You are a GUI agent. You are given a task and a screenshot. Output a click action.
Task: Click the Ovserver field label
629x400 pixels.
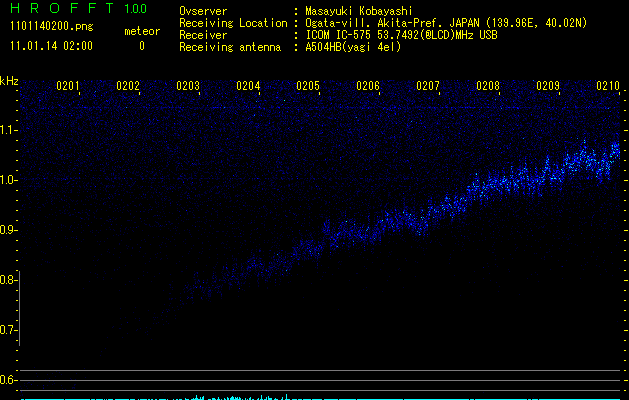tap(203, 11)
